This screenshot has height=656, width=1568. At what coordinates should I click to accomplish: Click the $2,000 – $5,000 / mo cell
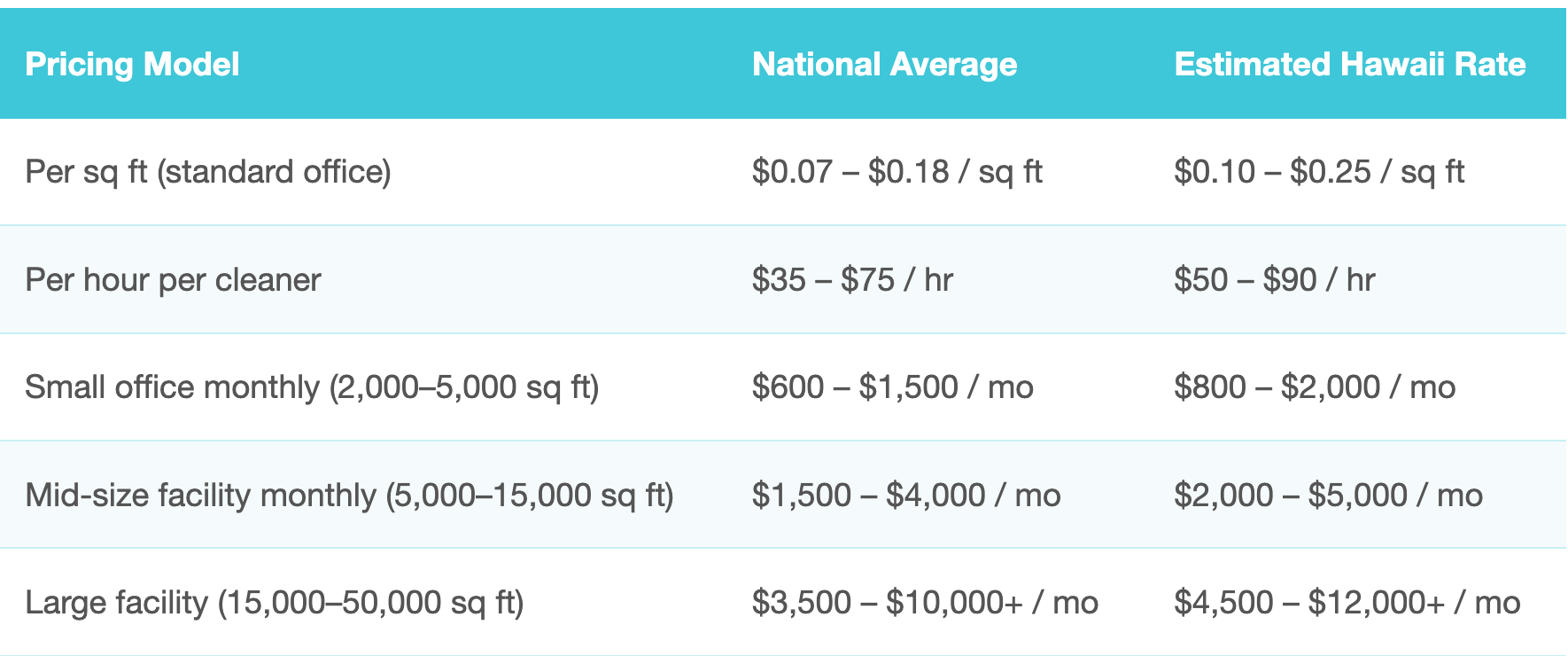1328,496
